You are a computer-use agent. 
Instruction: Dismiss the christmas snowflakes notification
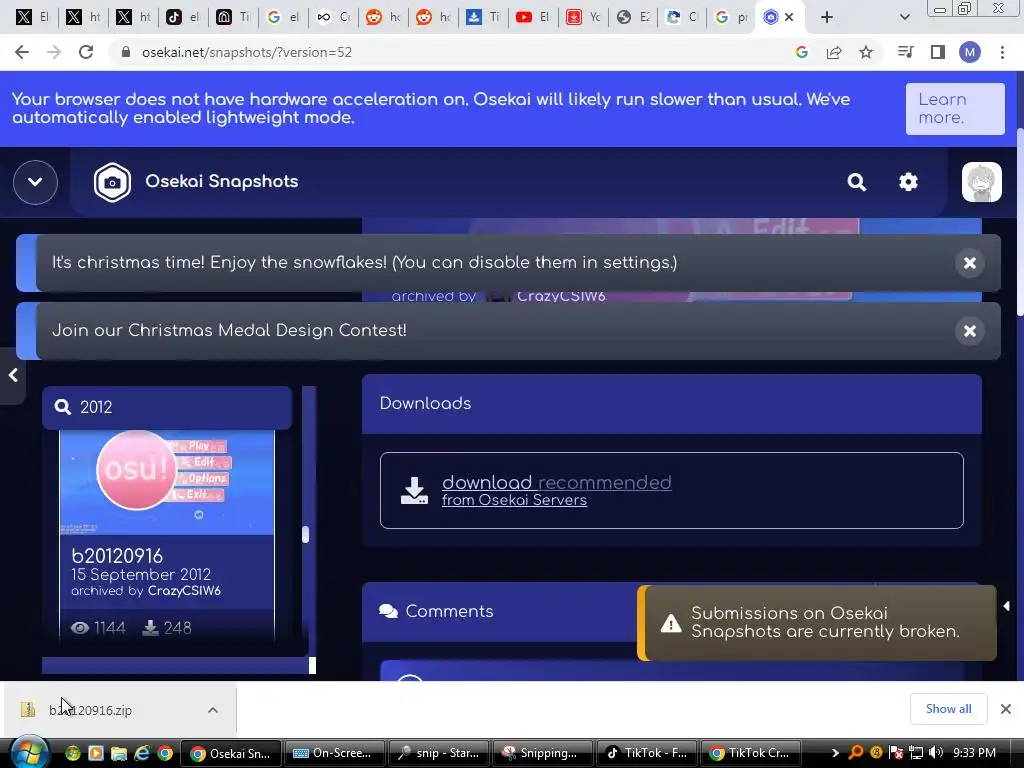[970, 263]
